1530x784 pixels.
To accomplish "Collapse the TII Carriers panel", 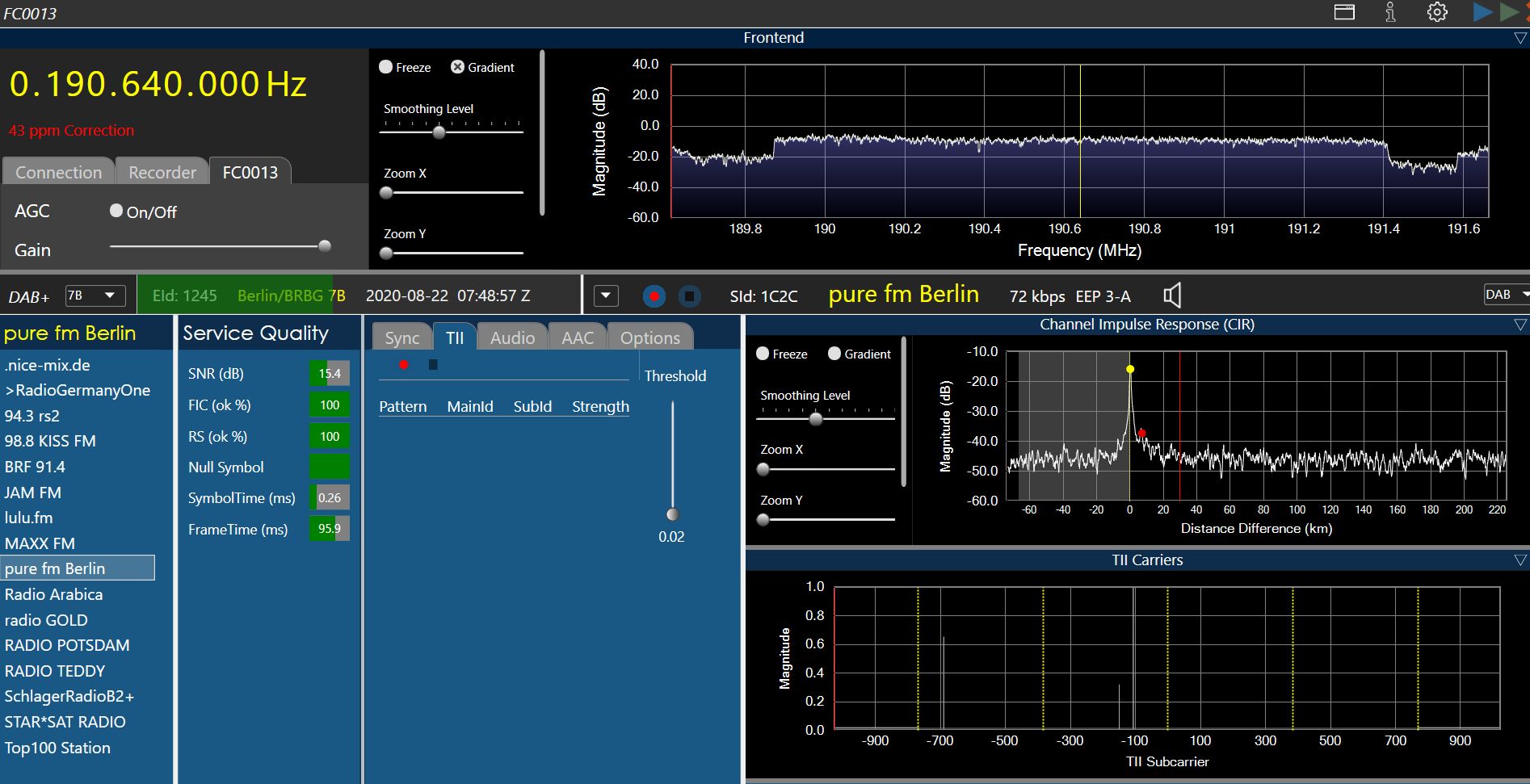I will 1519,560.
